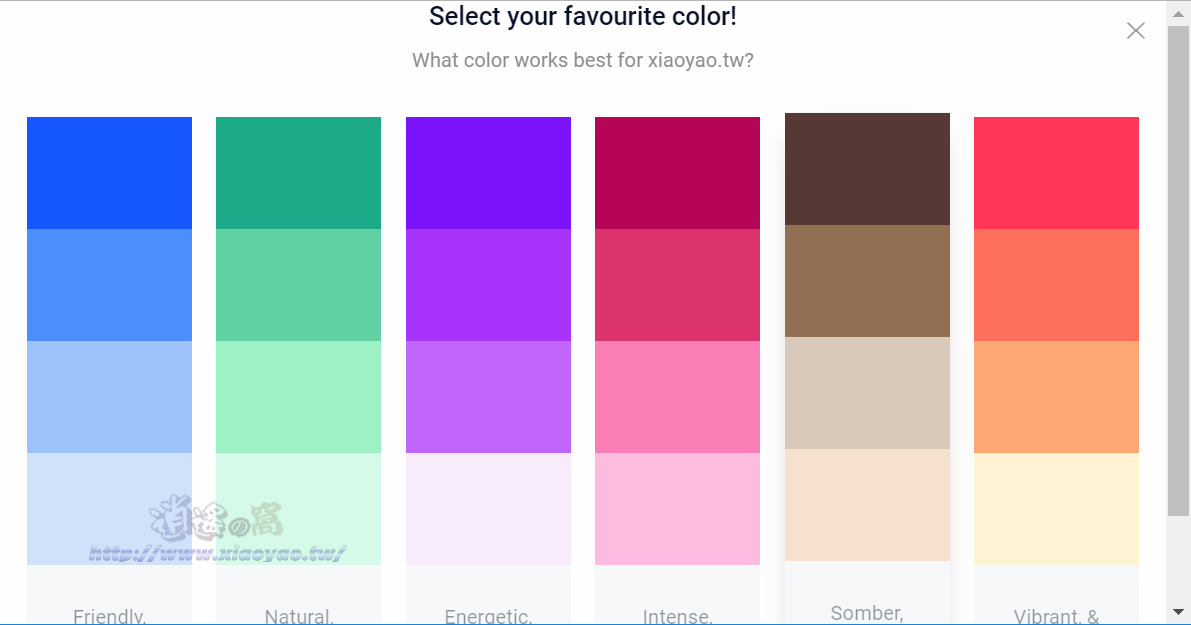The height and width of the screenshot is (625, 1191).
Task: Select the medium blue Friendly shade
Action: (x=109, y=285)
